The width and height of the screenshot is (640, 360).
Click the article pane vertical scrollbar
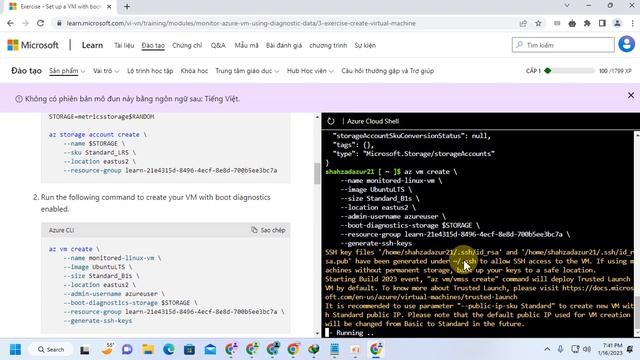pos(317,173)
